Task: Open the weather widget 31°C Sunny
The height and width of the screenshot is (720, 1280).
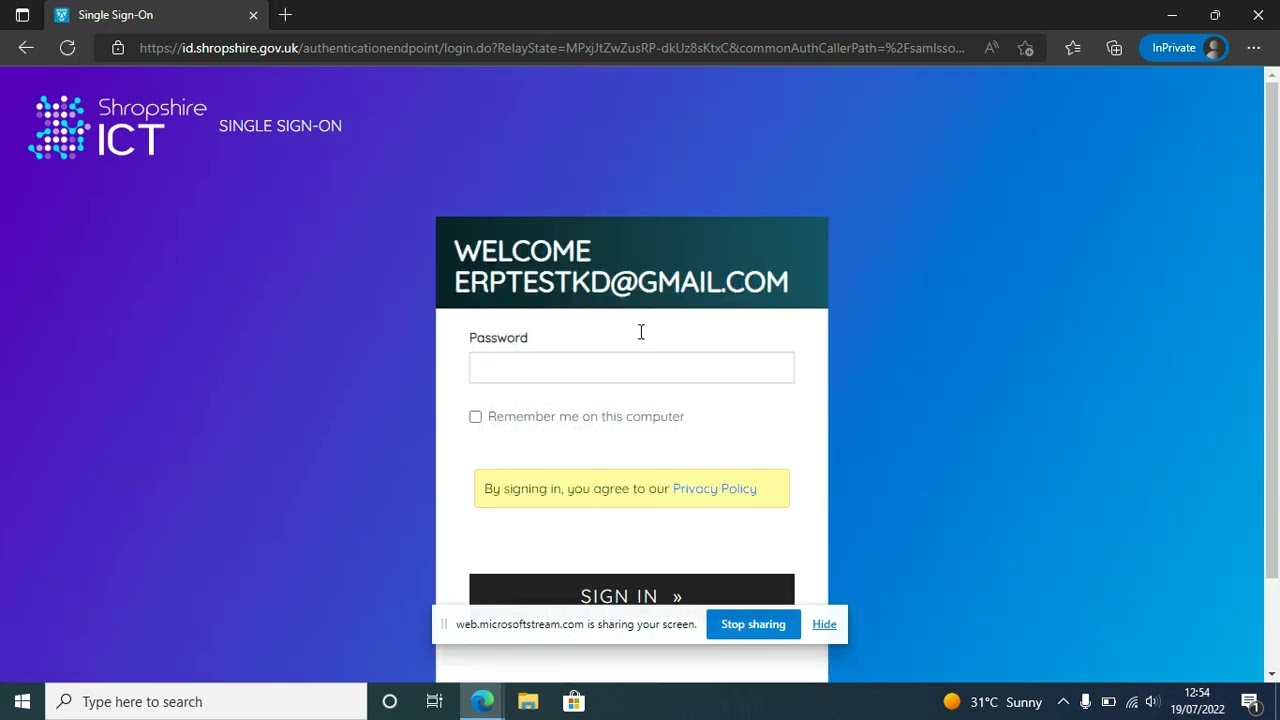Action: click(992, 701)
